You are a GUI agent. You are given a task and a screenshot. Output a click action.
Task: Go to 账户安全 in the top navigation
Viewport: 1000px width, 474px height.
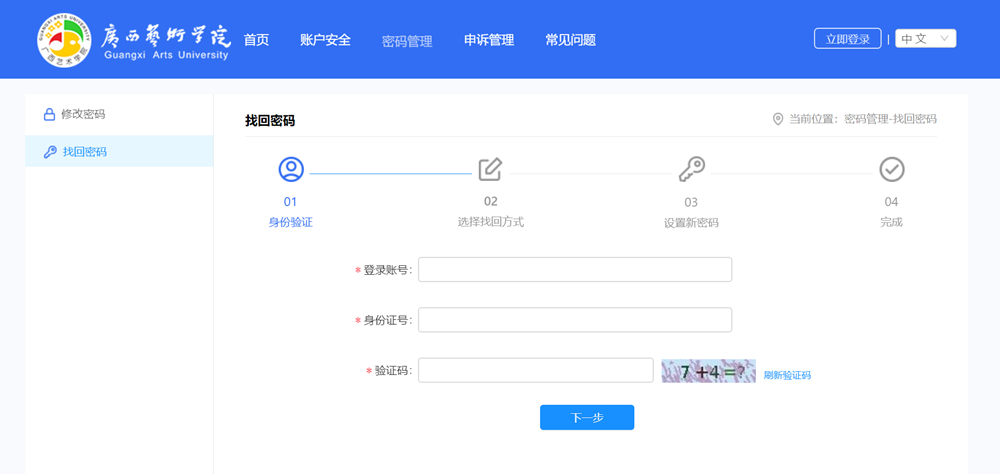coord(325,40)
